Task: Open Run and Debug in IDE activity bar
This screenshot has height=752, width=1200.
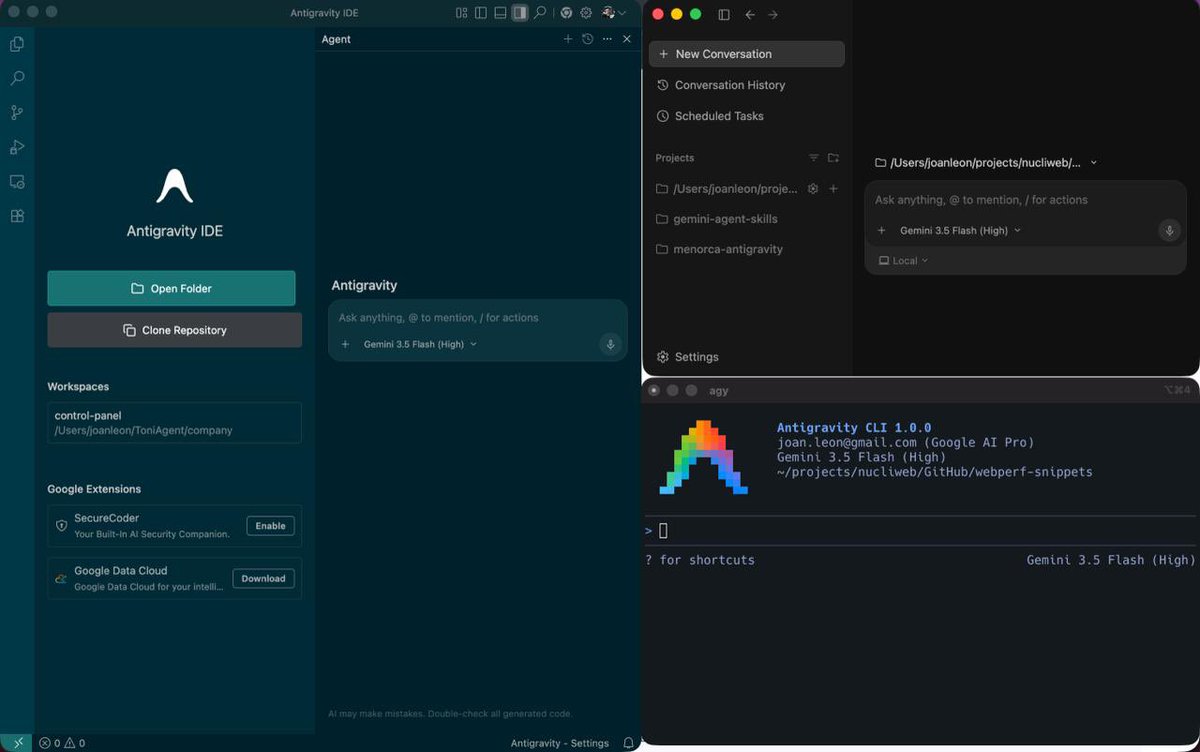Action: (x=17, y=147)
